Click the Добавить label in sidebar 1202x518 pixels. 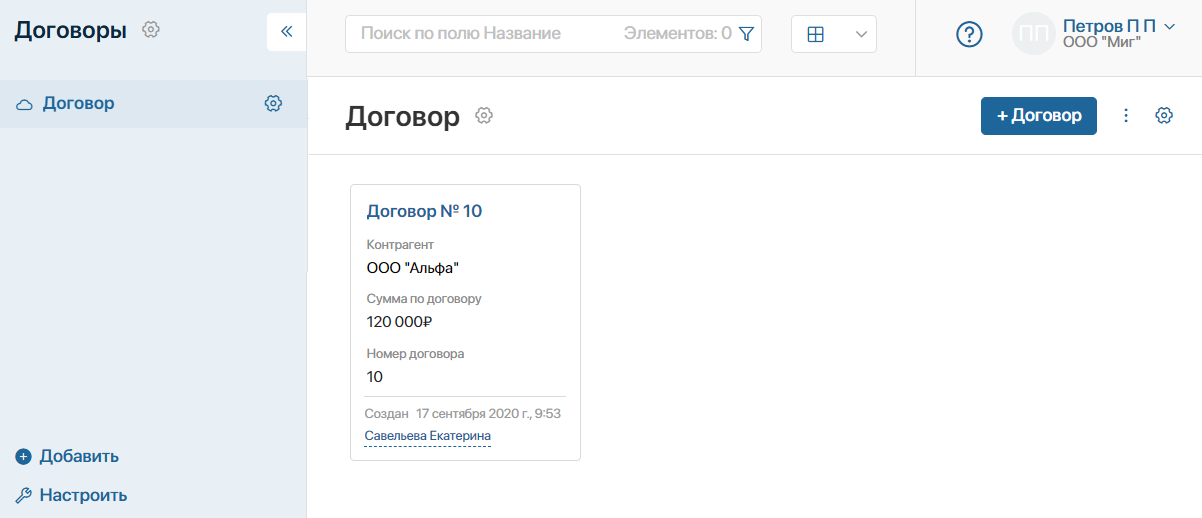tap(79, 457)
